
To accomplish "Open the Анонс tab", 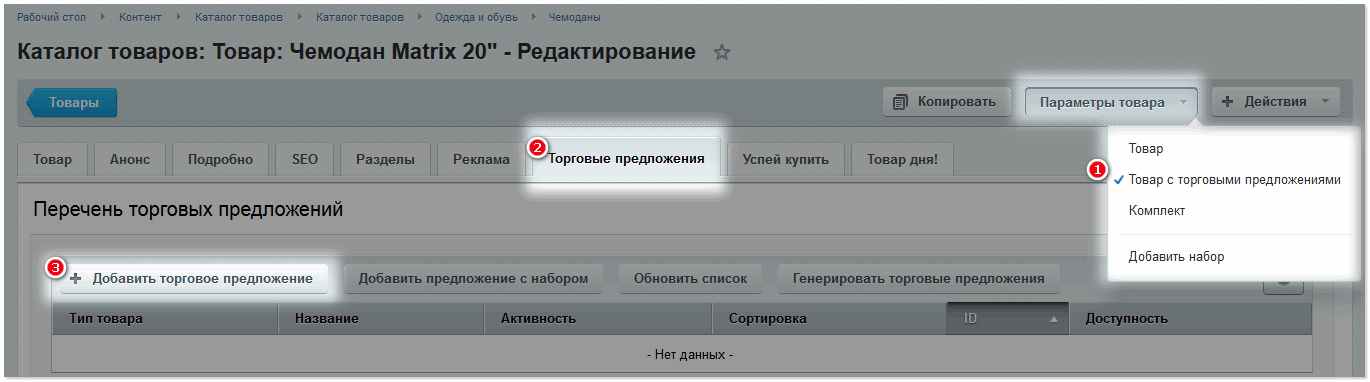I will 130,159.
